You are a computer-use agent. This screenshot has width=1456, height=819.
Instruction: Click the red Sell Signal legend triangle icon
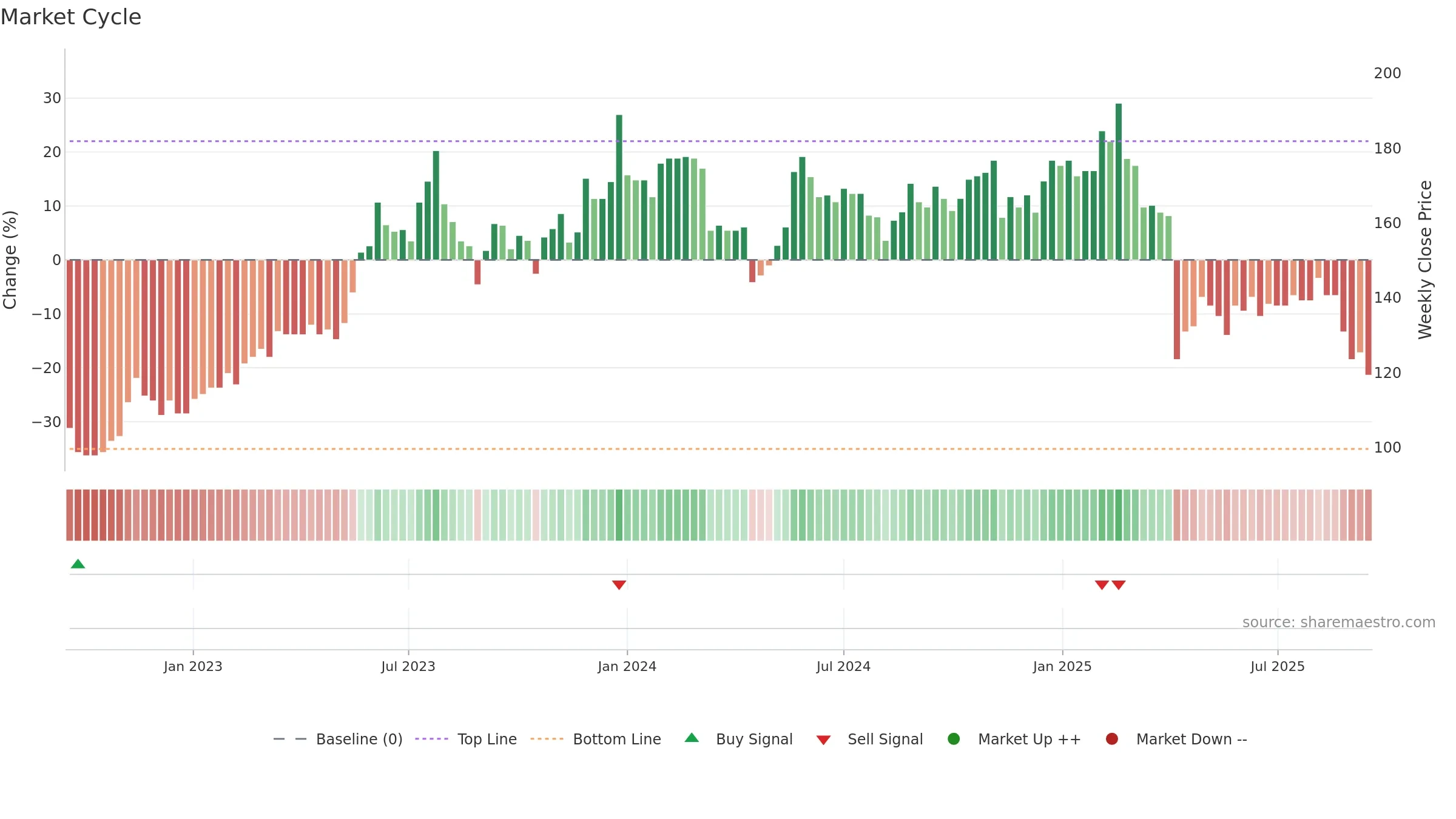click(x=823, y=740)
